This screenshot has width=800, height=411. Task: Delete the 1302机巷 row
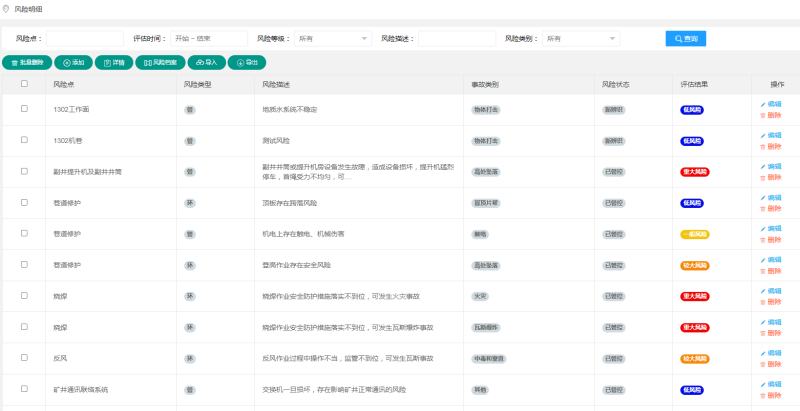(771, 146)
